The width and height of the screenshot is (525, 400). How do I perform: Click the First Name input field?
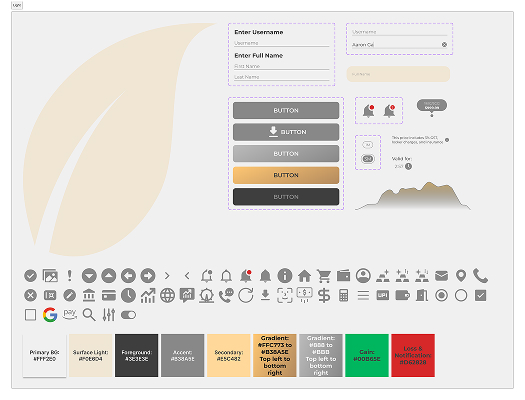pyautogui.click(x=282, y=67)
